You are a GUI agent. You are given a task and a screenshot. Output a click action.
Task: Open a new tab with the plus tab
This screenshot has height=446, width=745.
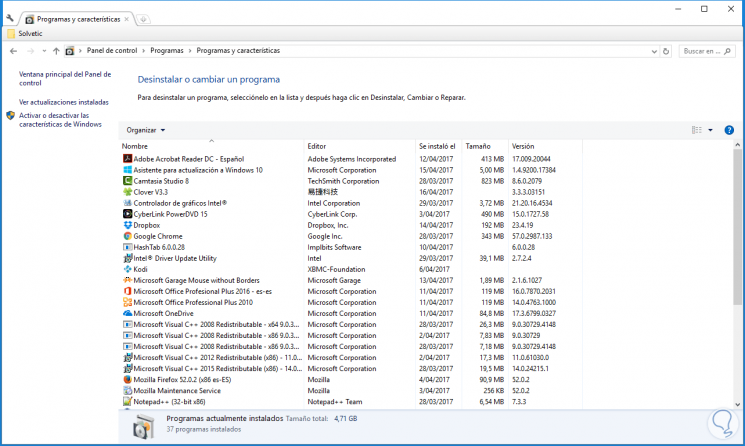point(143,19)
